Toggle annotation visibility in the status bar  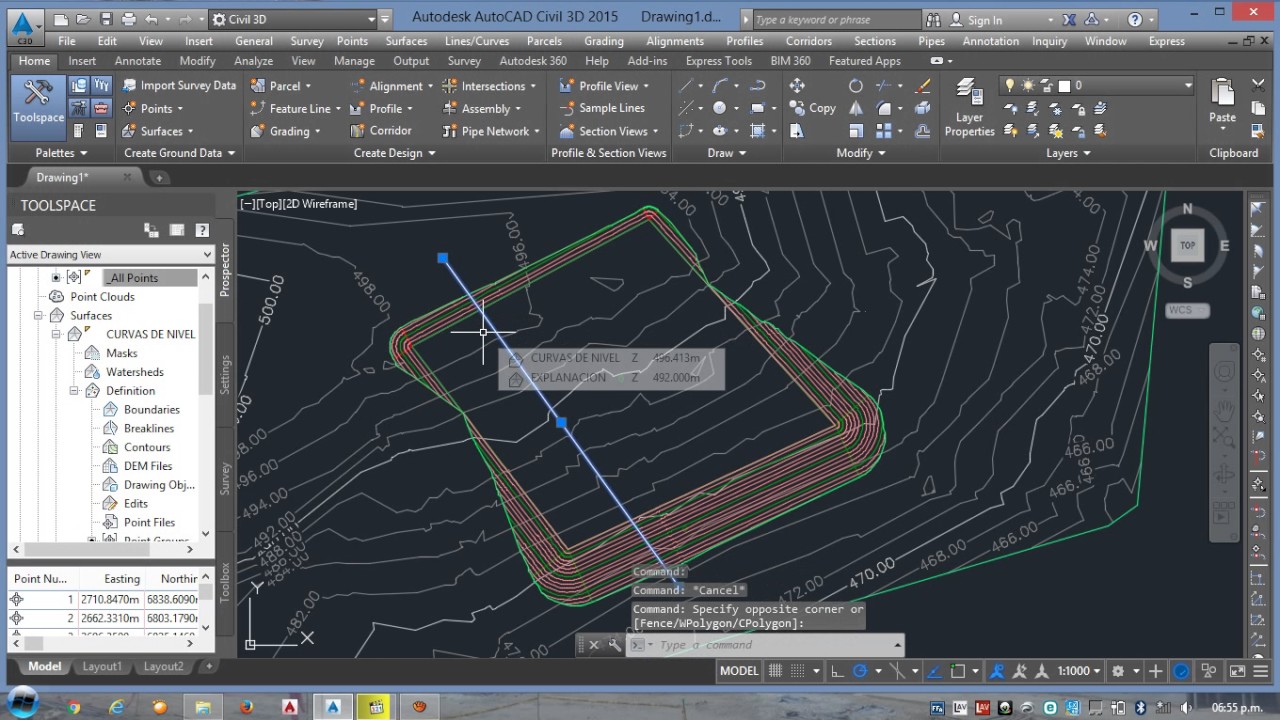click(x=997, y=671)
